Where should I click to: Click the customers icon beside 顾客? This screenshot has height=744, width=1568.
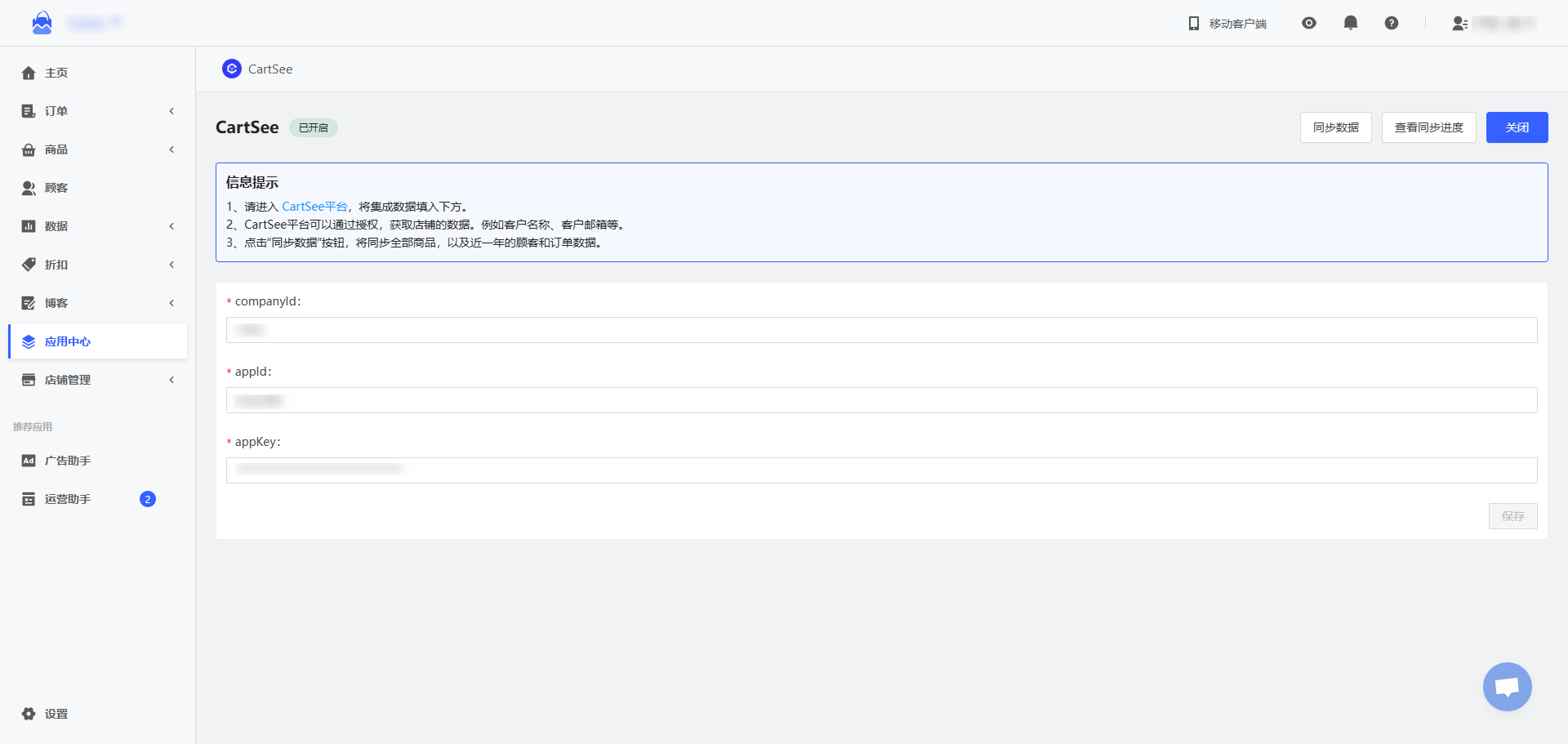coord(29,188)
